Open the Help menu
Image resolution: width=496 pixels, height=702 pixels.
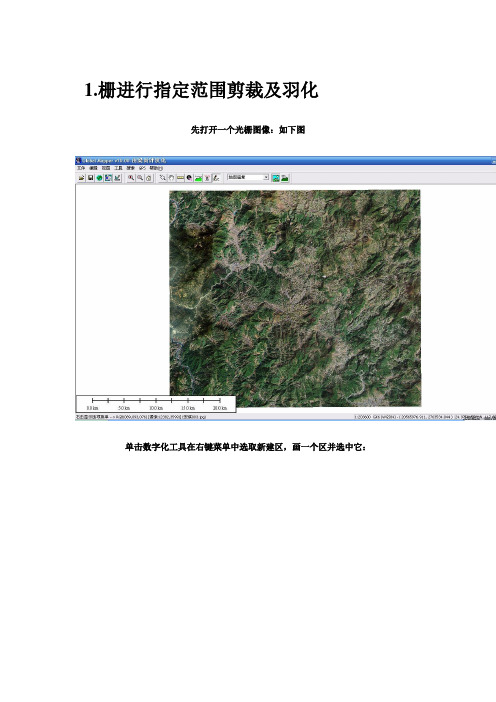[156, 168]
